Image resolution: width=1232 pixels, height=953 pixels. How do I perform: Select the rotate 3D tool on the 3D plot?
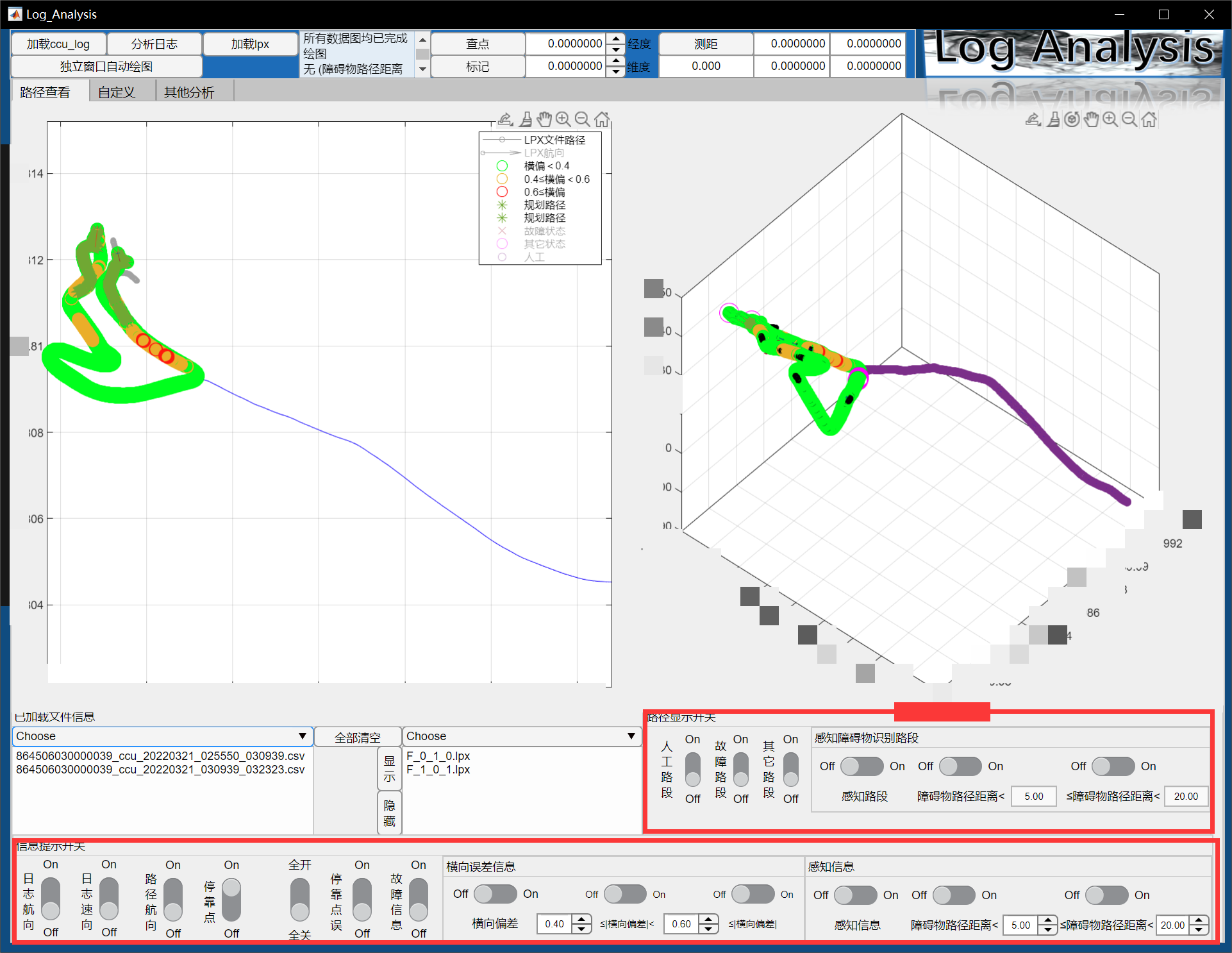click(x=1072, y=119)
